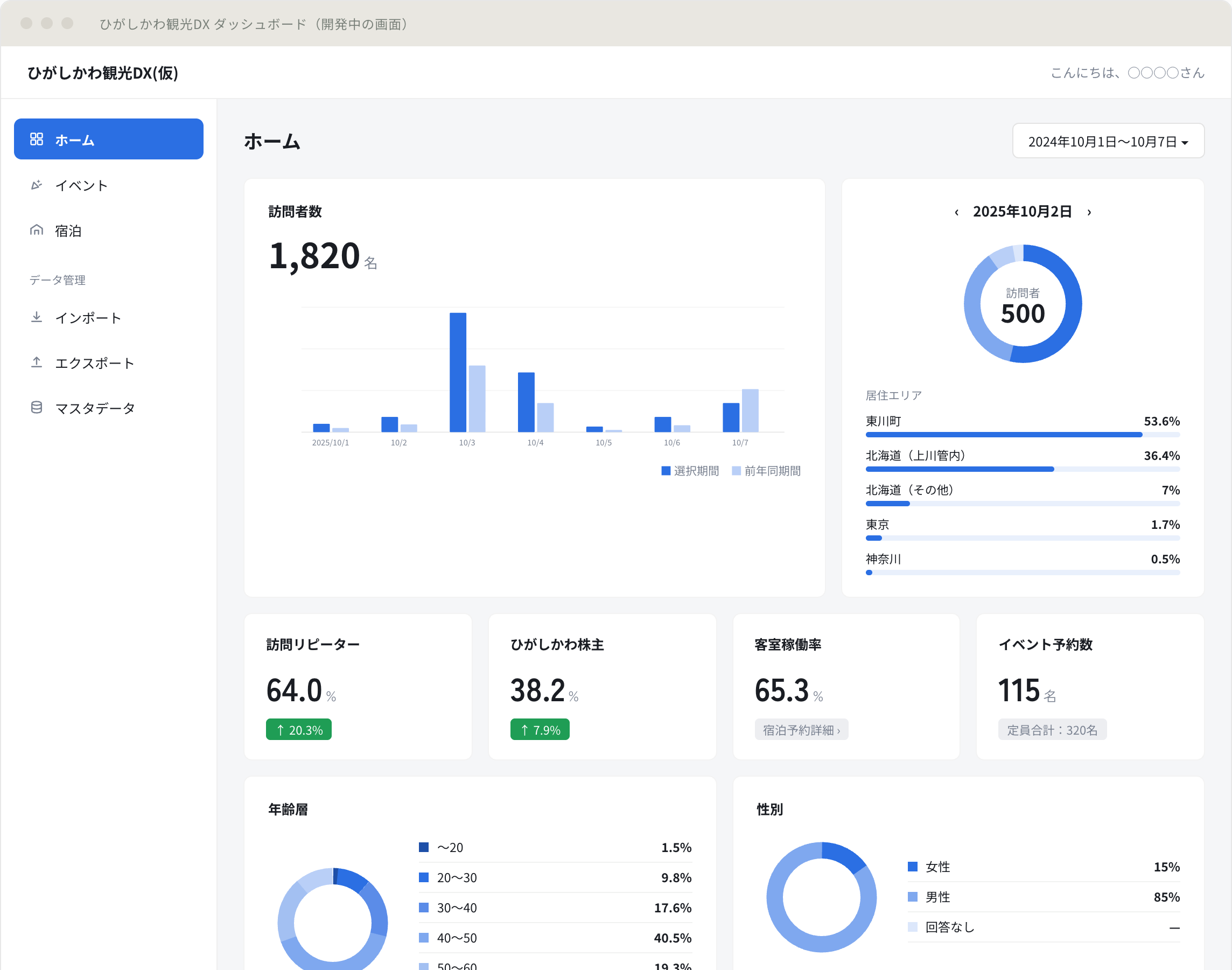Click the 客室稼働率 card title
1232x970 pixels.
point(787,645)
